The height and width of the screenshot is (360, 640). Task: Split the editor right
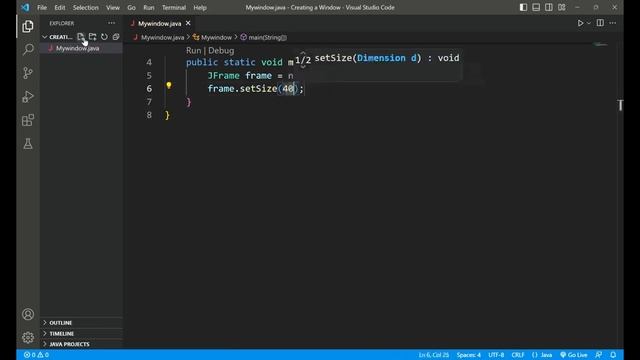click(x=600, y=23)
